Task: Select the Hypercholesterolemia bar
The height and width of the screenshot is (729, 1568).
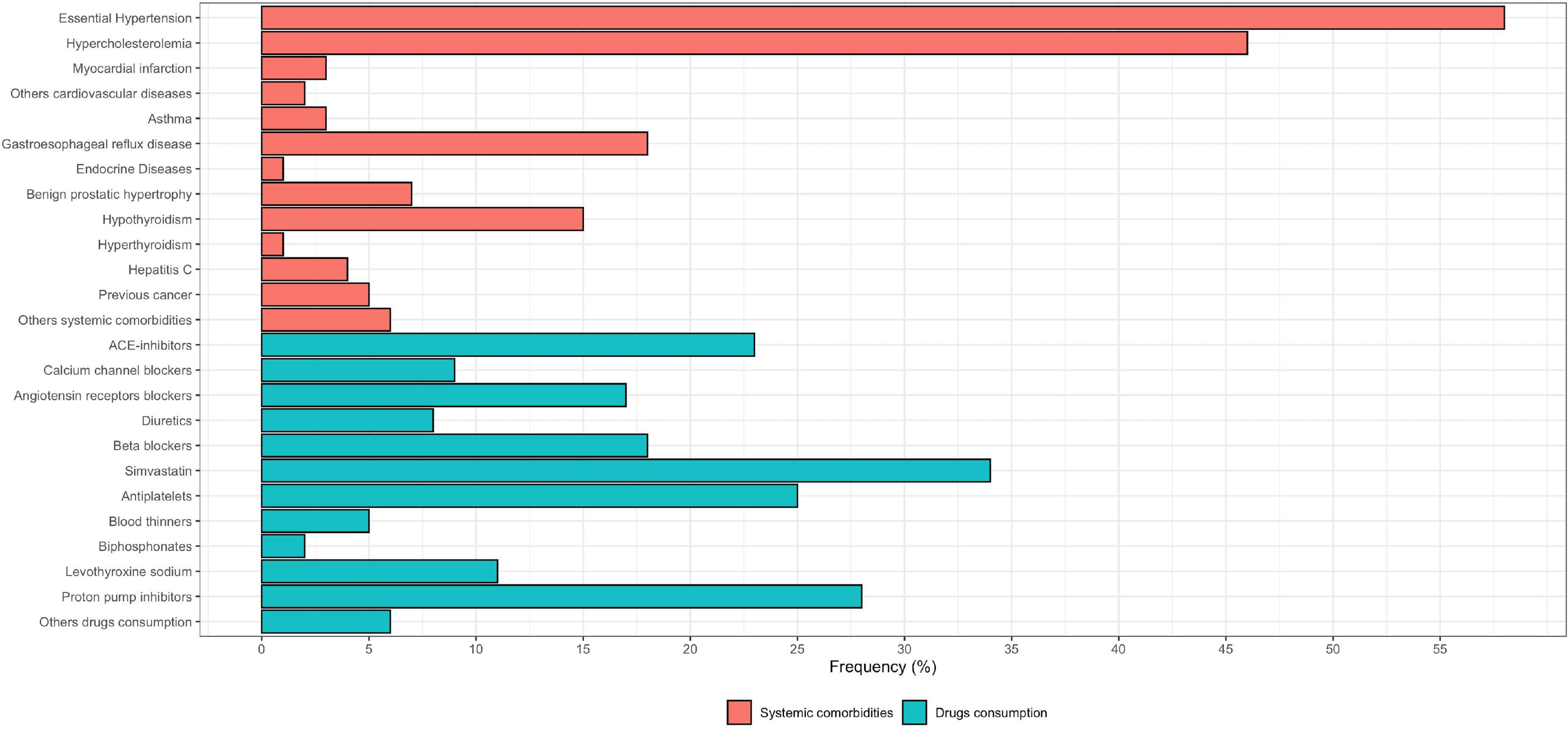Action: coord(754,43)
